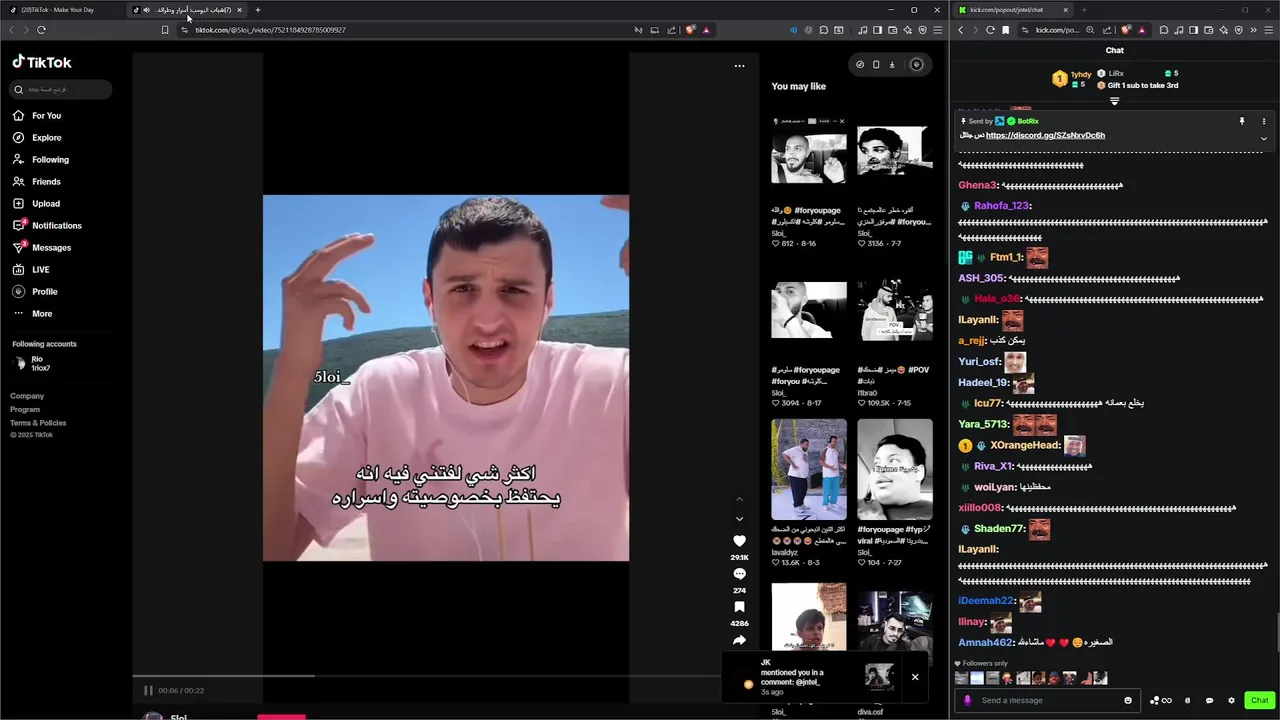The height and width of the screenshot is (720, 1280).
Task: Open the video three-dots options menu
Action: [x=740, y=66]
